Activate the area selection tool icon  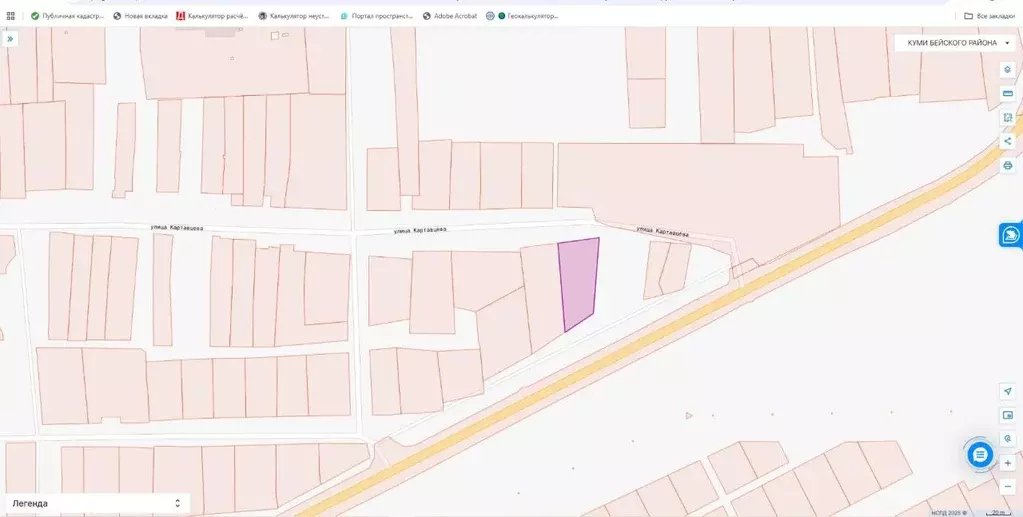pyautogui.click(x=1007, y=117)
